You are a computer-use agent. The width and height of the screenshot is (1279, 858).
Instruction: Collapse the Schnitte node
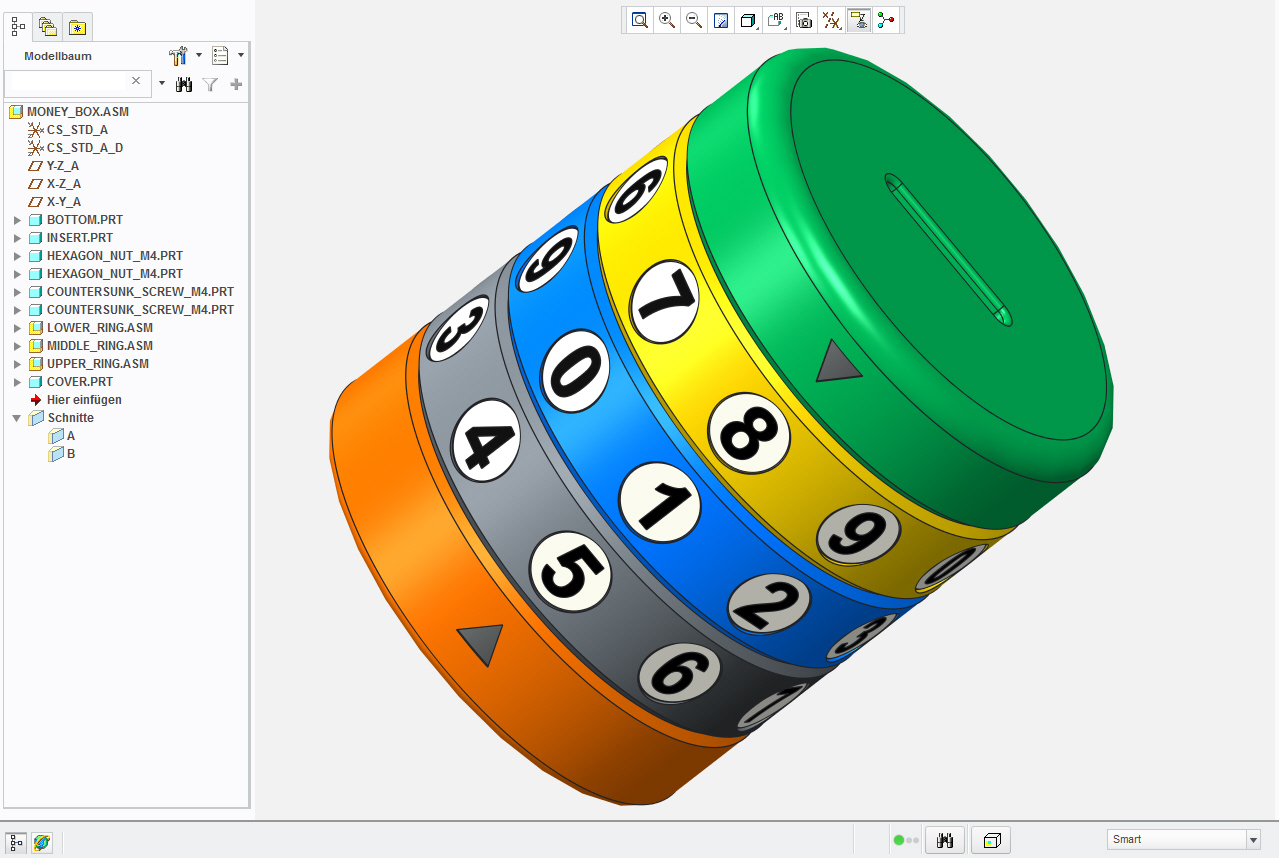coord(17,418)
